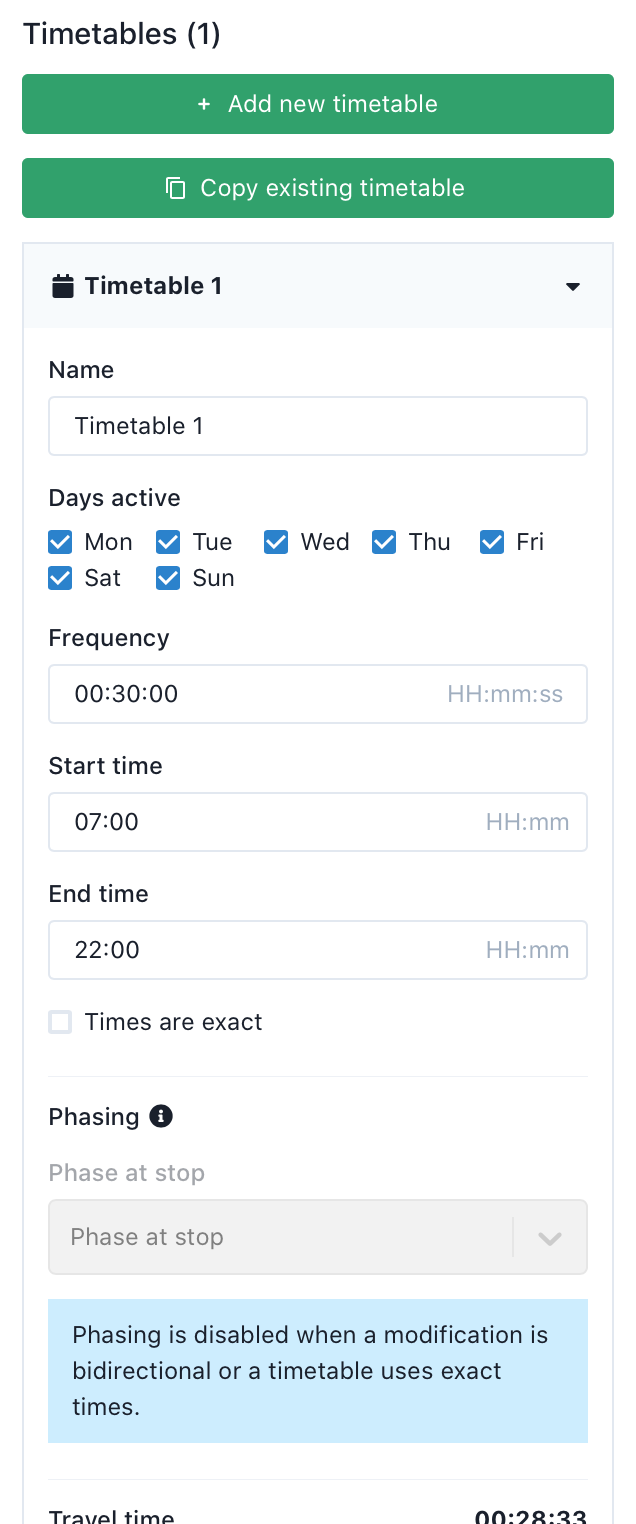The width and height of the screenshot is (636, 1524).
Task: Disable the Sun day checkbox
Action: 167,578
